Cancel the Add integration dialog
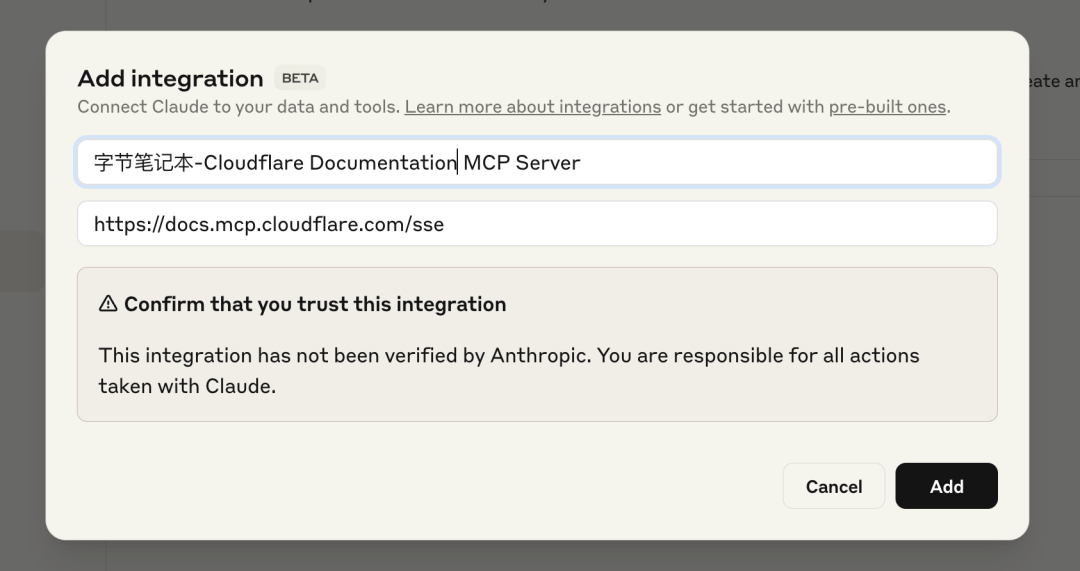Screen dimensions: 1080x571 click(x=833, y=486)
